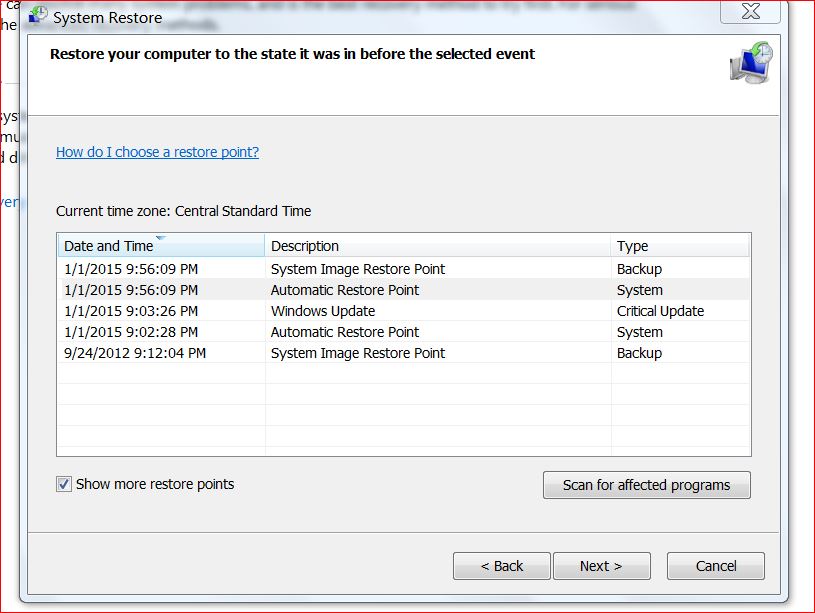815x613 pixels.
Task: Go Back to previous step
Action: point(501,566)
